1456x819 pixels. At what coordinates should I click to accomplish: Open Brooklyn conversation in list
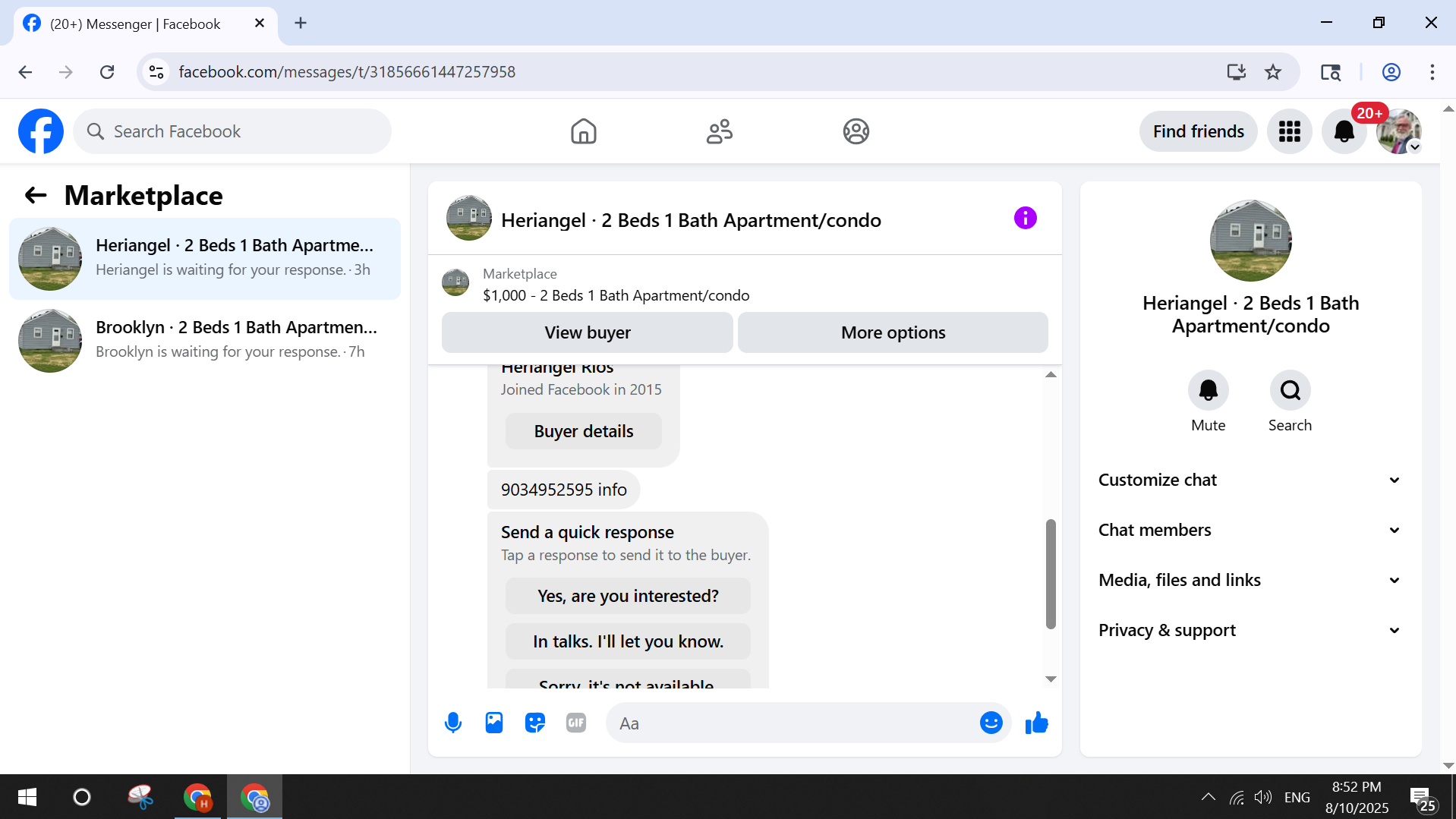[x=205, y=341]
